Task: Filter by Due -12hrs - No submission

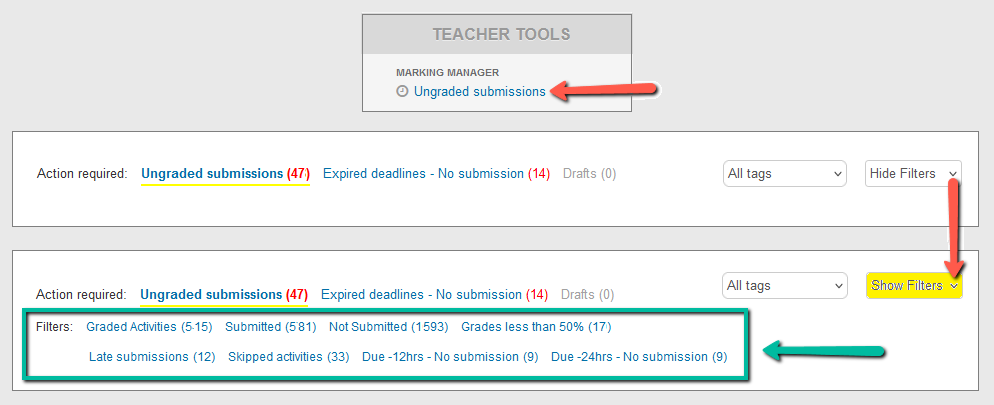Action: 450,357
